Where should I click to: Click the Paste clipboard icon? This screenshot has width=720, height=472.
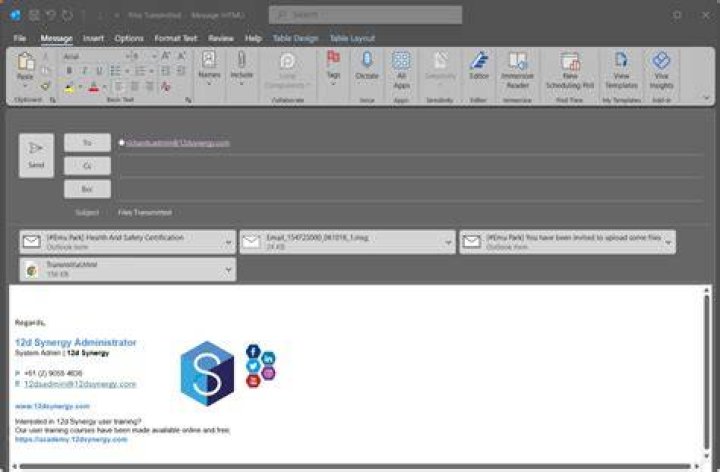[x=25, y=62]
